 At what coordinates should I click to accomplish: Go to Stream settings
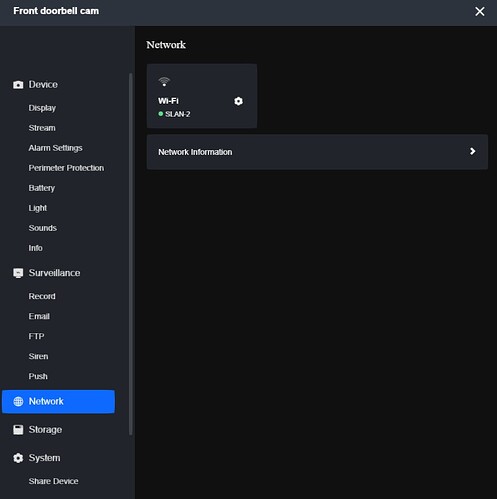click(x=42, y=128)
